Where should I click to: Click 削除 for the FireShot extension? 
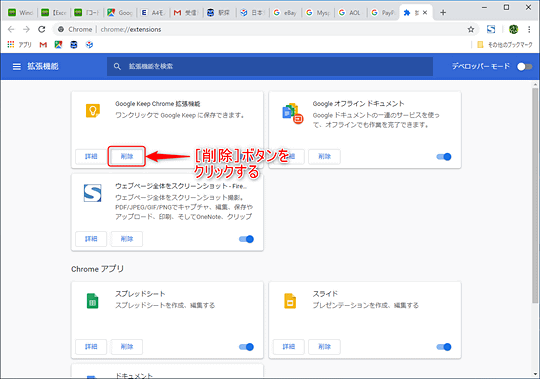pos(127,239)
